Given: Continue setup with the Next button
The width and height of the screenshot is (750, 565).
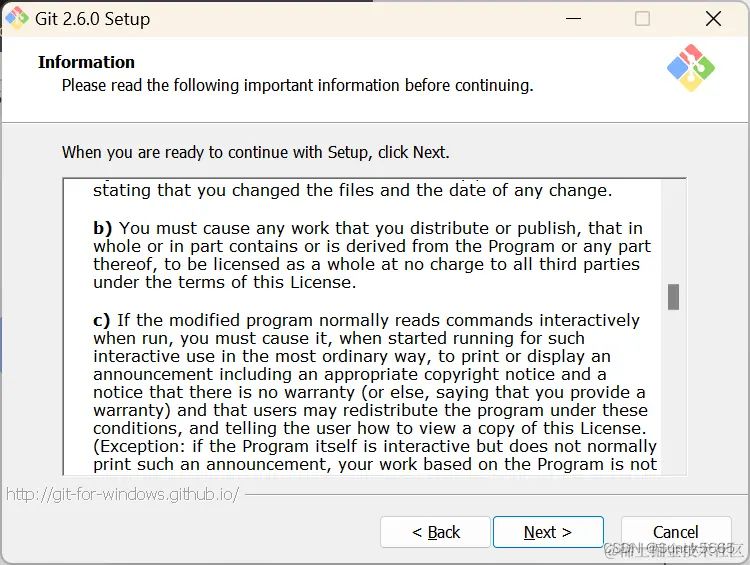Looking at the screenshot, I should click(x=548, y=532).
